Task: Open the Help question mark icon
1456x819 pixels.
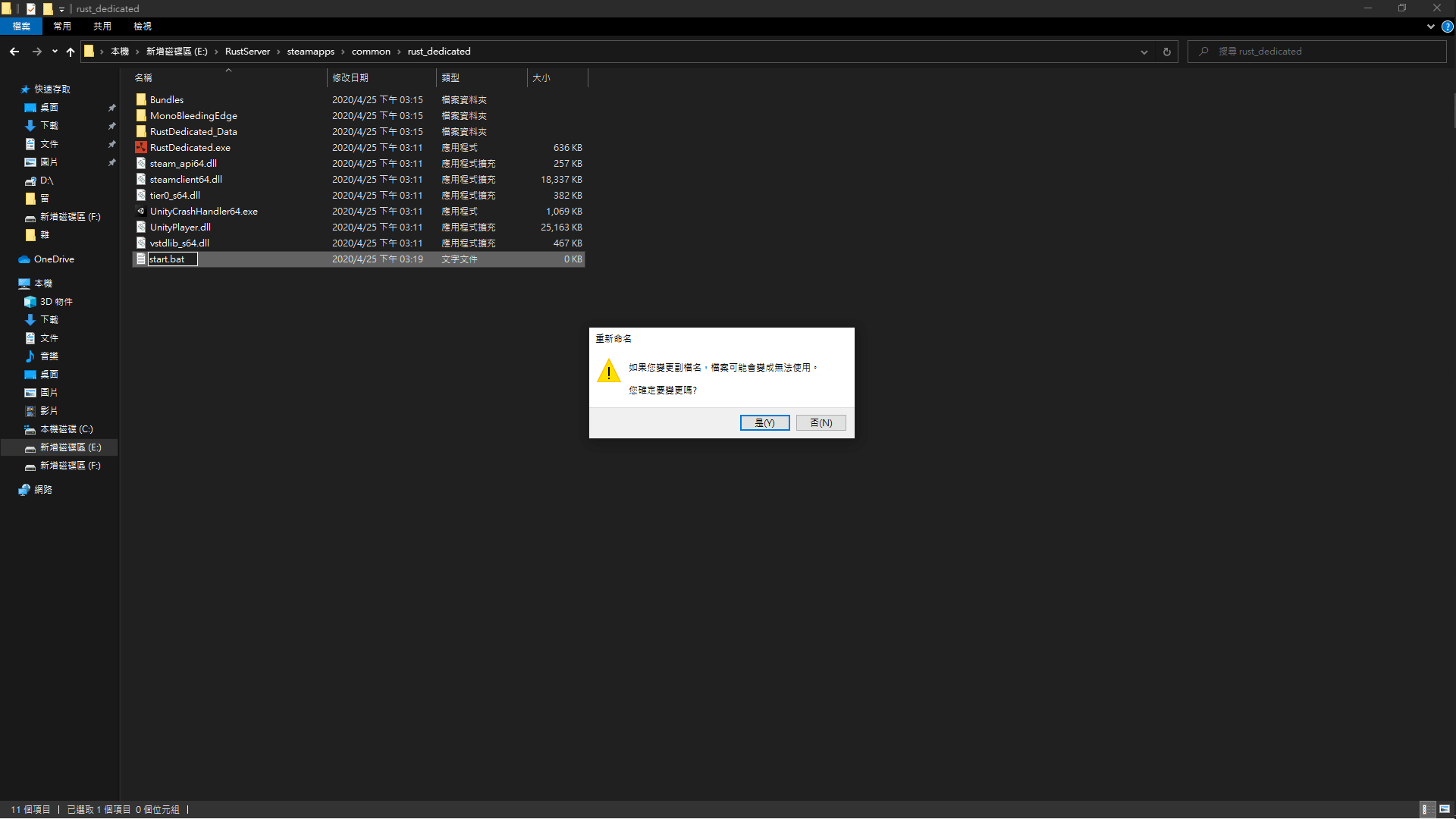Action: (1447, 27)
